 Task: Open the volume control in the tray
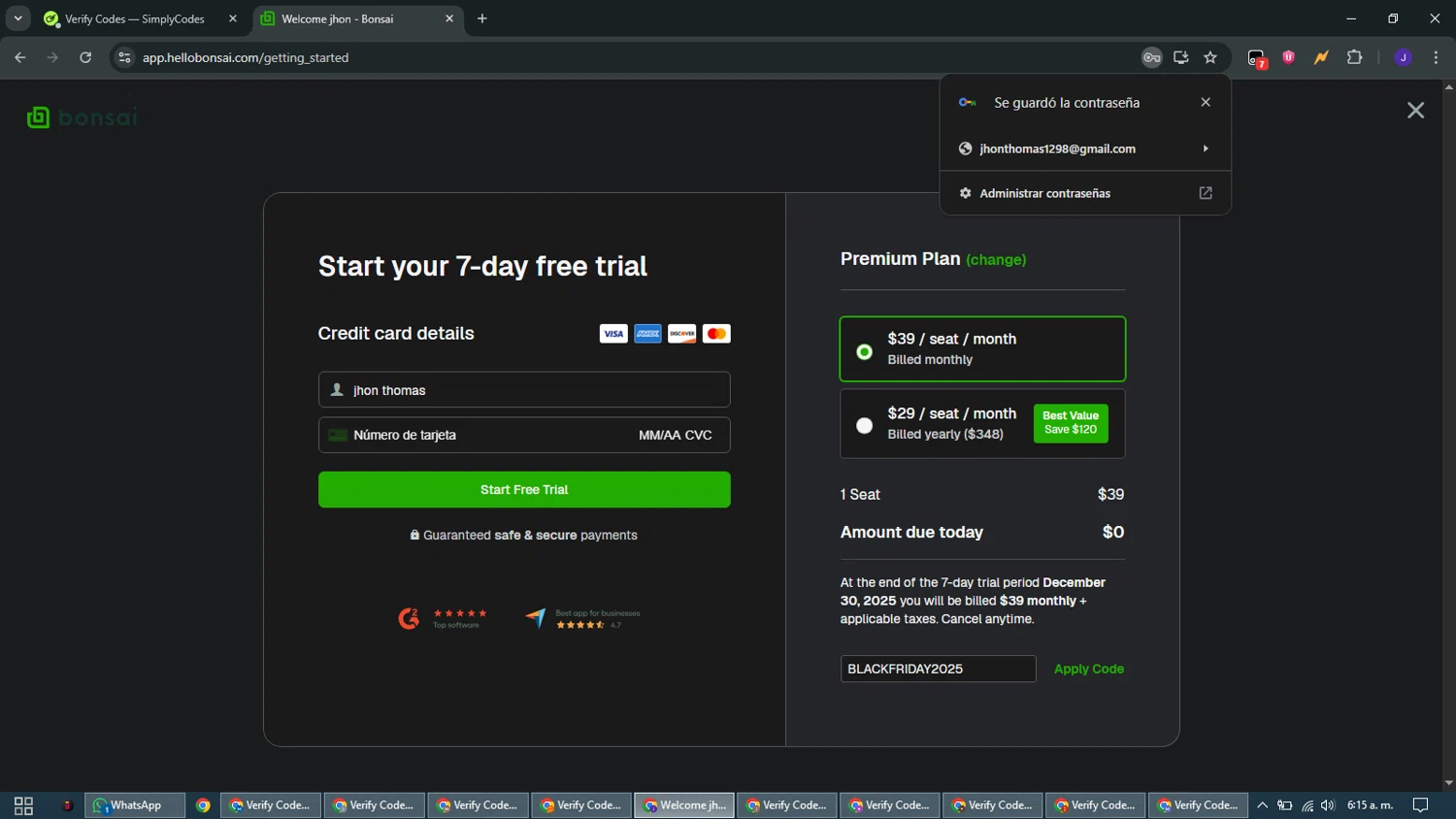1328,805
